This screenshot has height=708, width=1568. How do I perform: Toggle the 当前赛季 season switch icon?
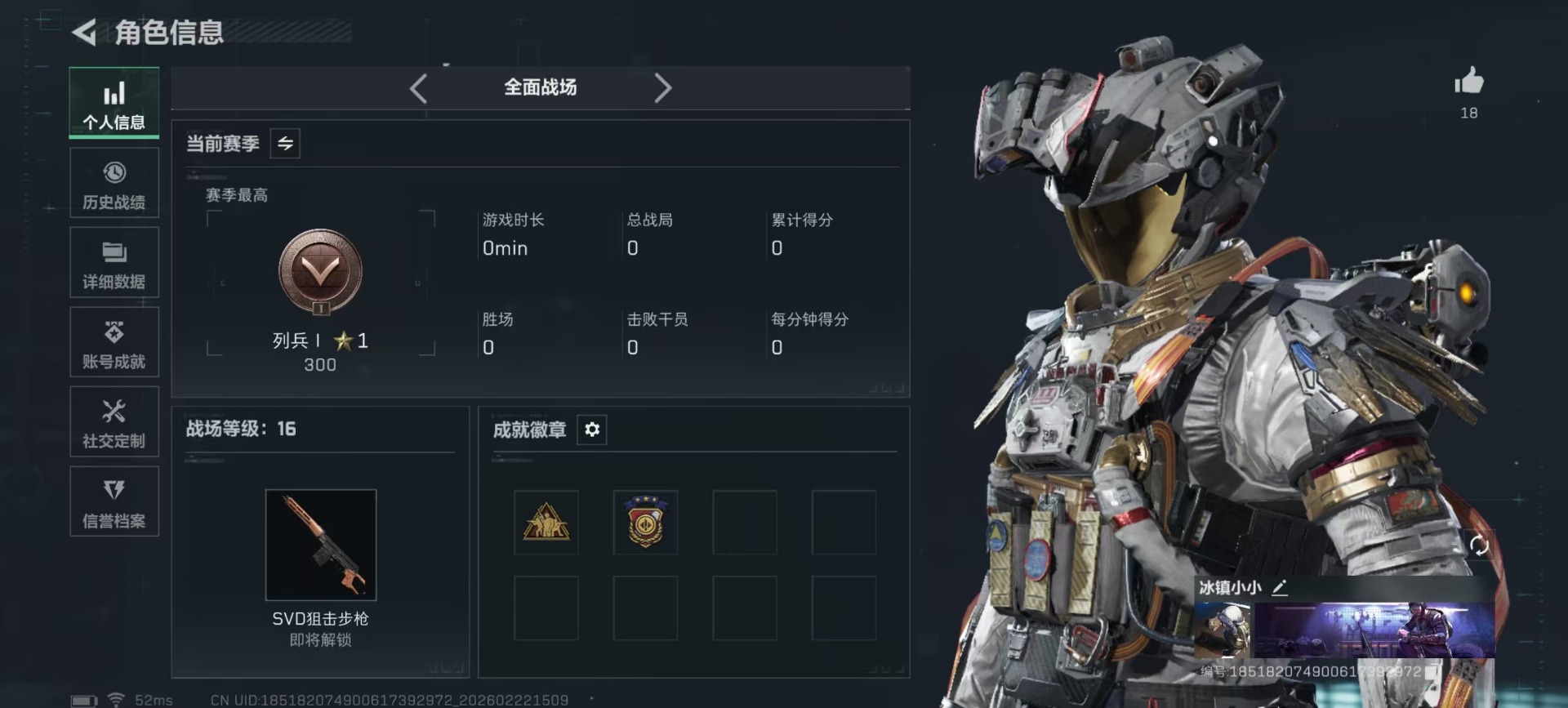pyautogui.click(x=285, y=144)
